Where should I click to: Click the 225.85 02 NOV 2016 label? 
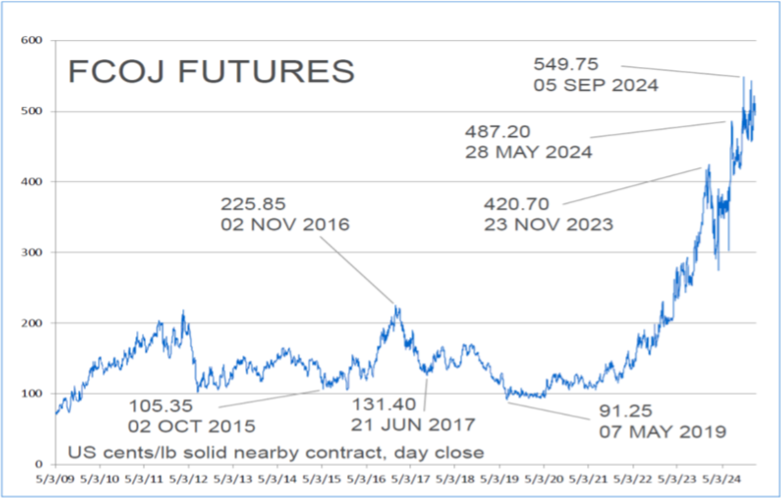285,214
